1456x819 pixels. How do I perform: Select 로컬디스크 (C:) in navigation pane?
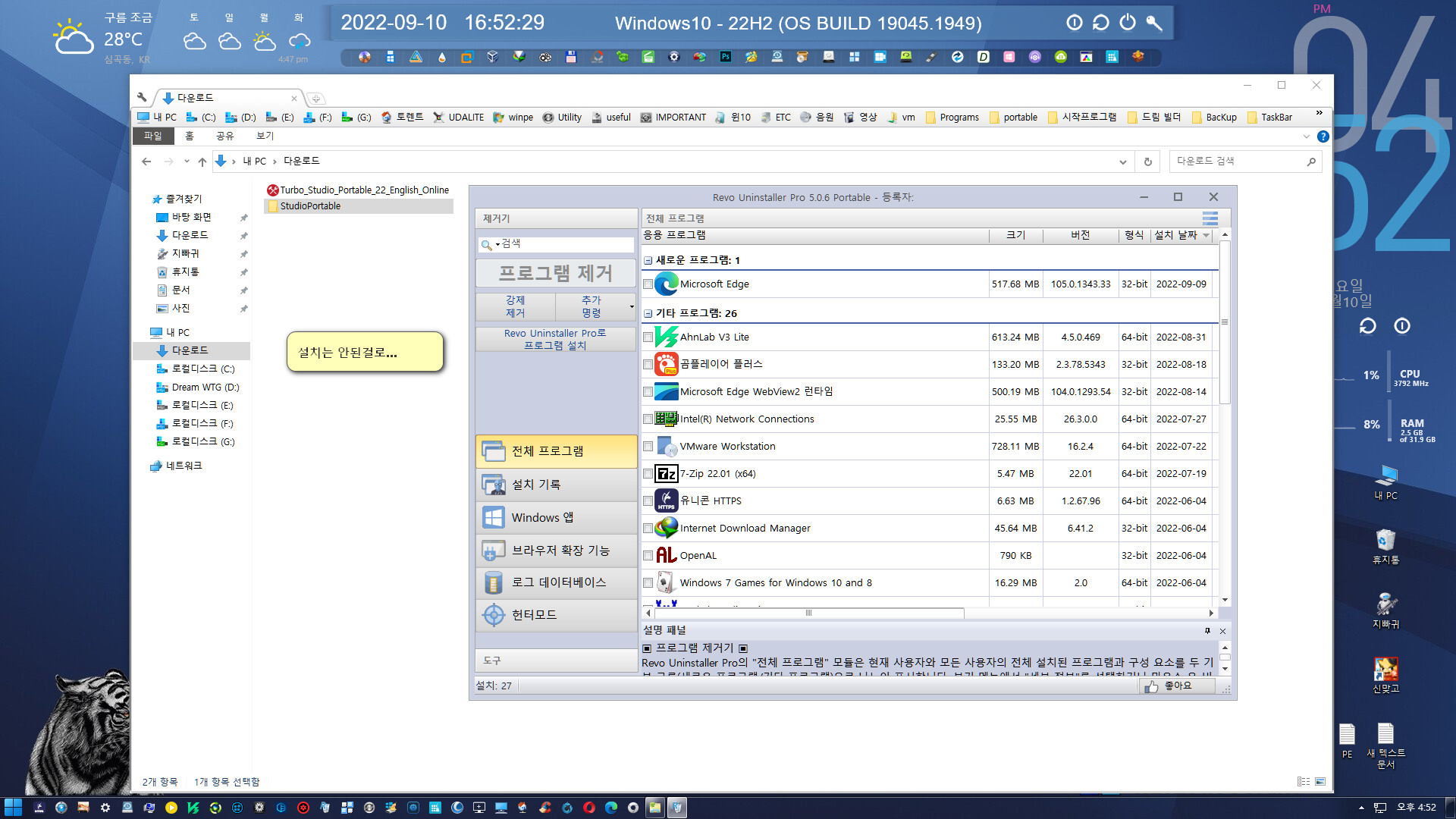point(203,369)
